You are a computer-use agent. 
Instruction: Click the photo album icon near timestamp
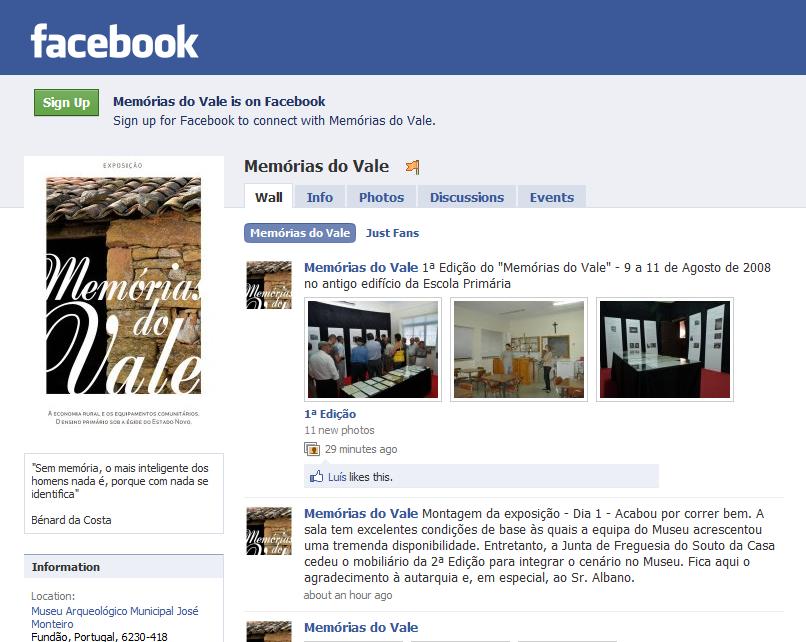(x=312, y=449)
